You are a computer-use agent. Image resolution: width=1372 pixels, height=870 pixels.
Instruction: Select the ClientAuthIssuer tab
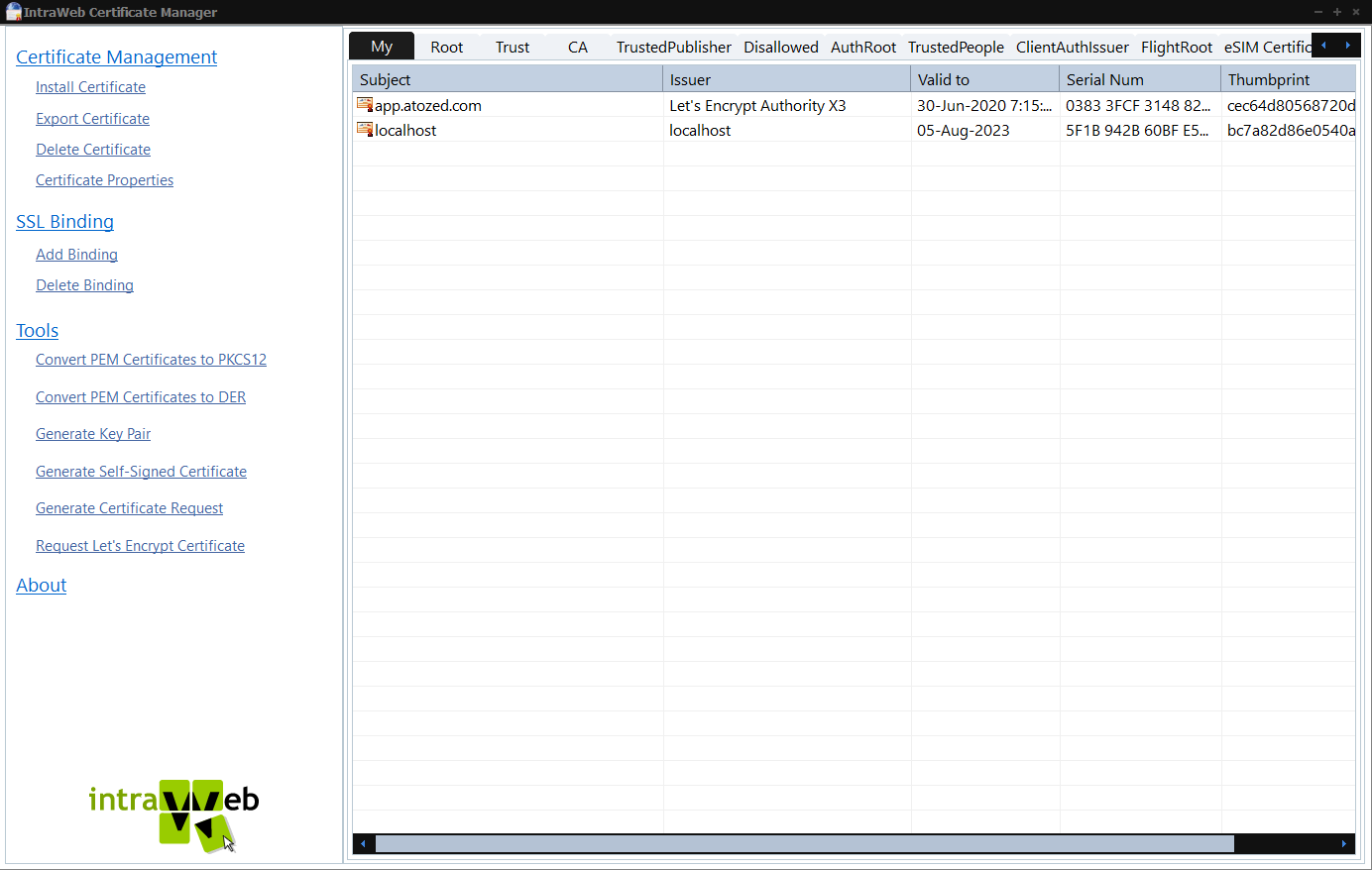(x=1073, y=47)
